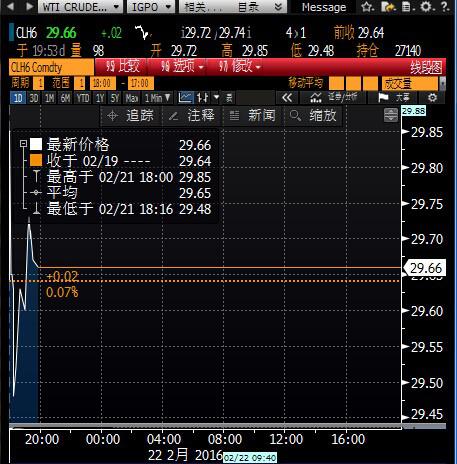Open the 大事 events flag button

point(393,98)
